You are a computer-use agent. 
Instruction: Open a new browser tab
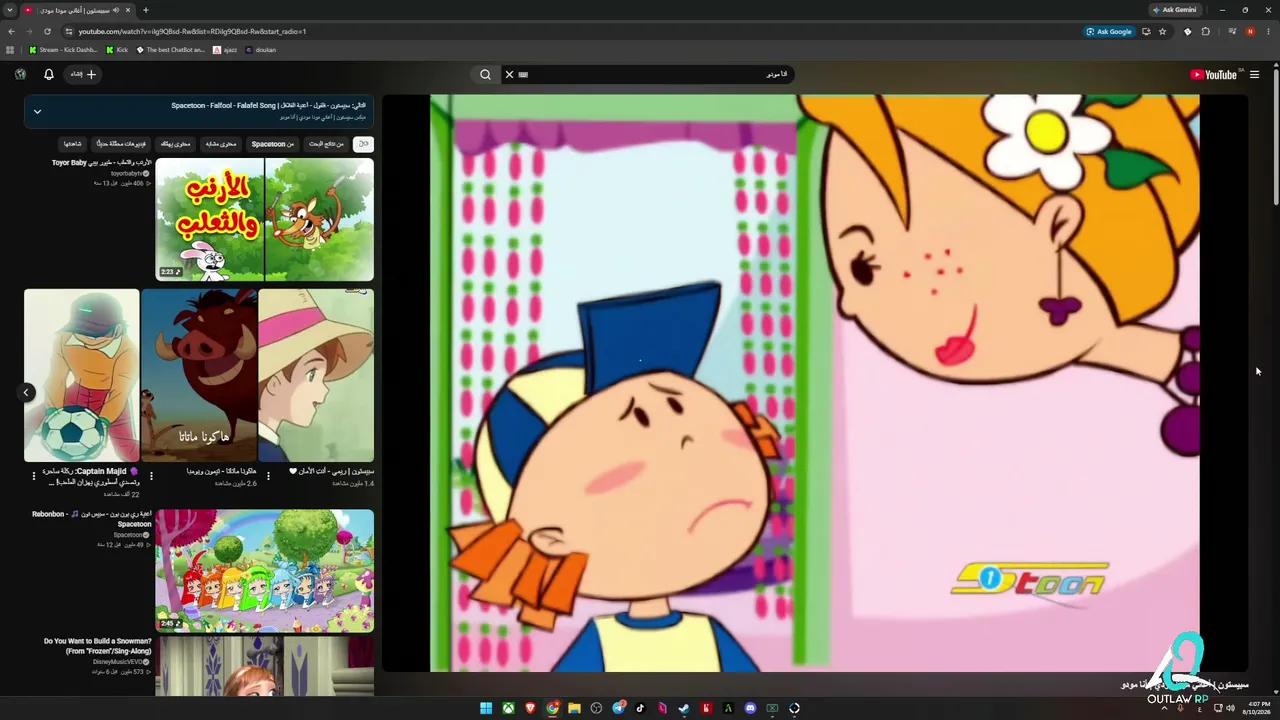(145, 10)
